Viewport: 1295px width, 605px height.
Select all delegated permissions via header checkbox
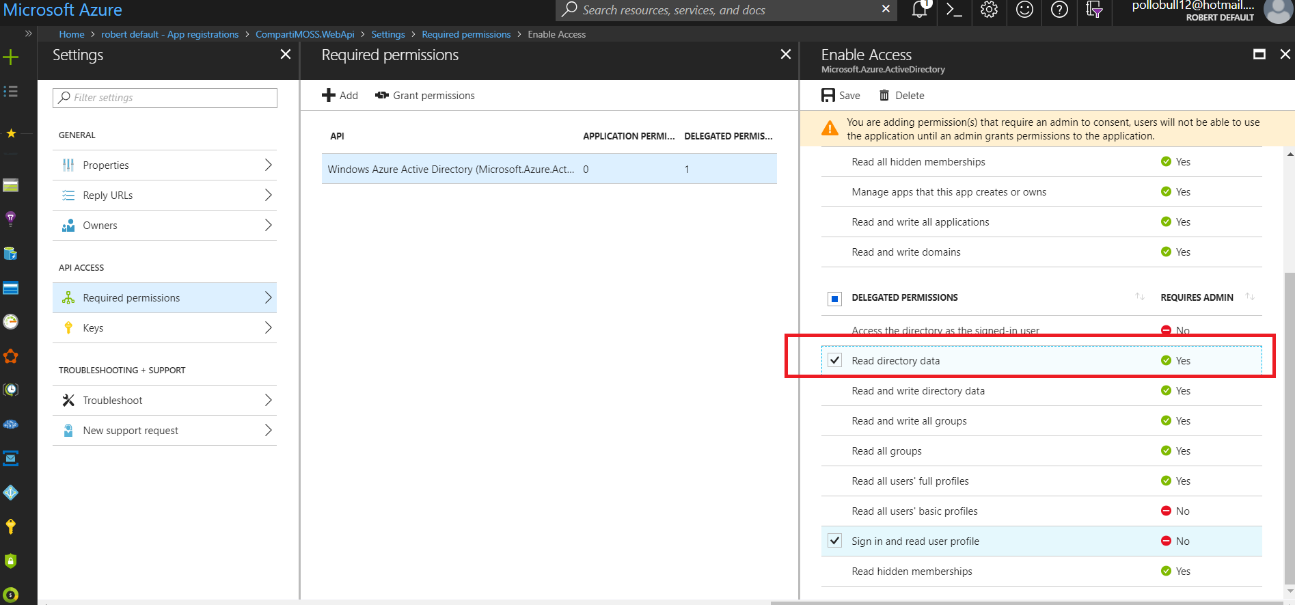834,298
